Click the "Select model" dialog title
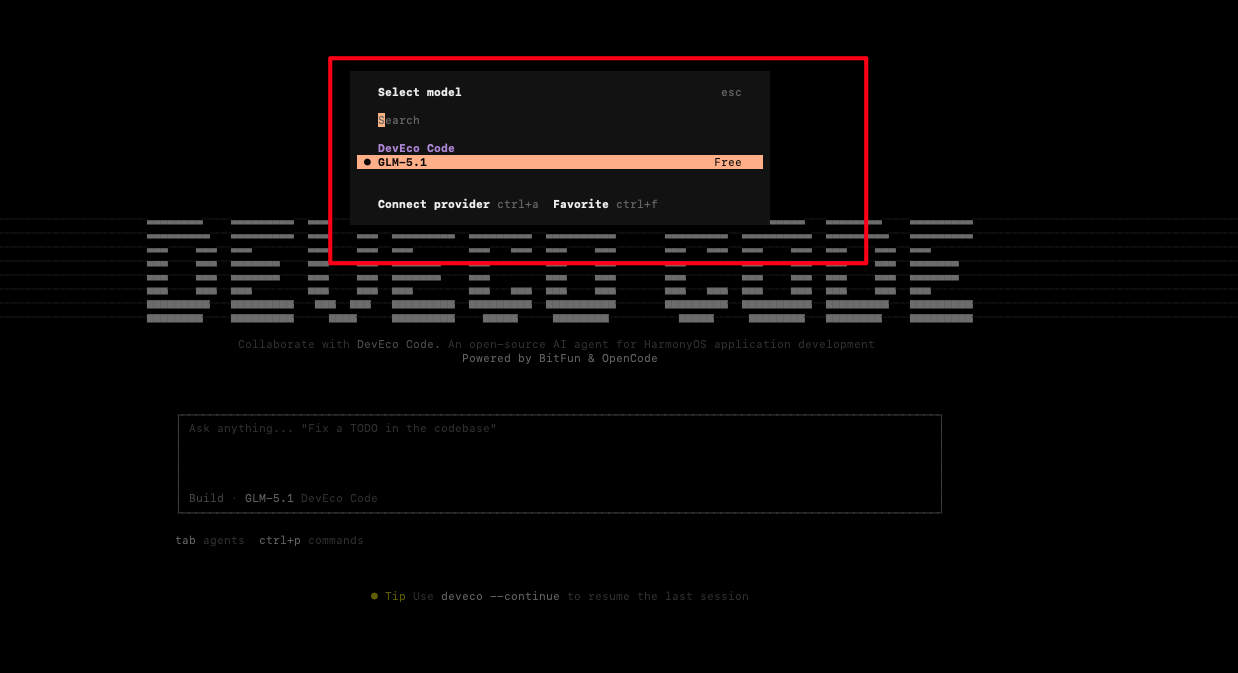The image size is (1238, 673). coord(420,92)
